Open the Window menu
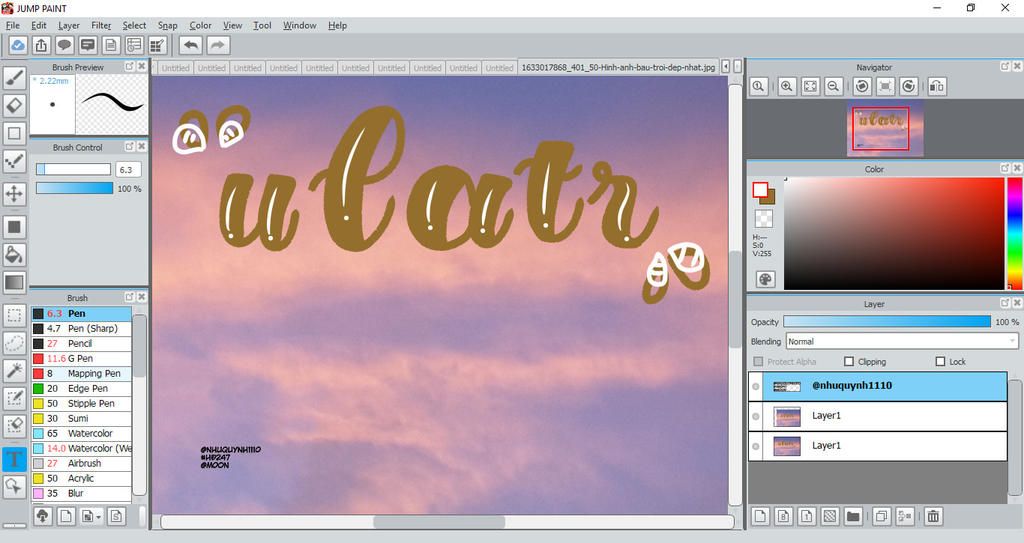The width and height of the screenshot is (1024, 543). click(x=300, y=25)
